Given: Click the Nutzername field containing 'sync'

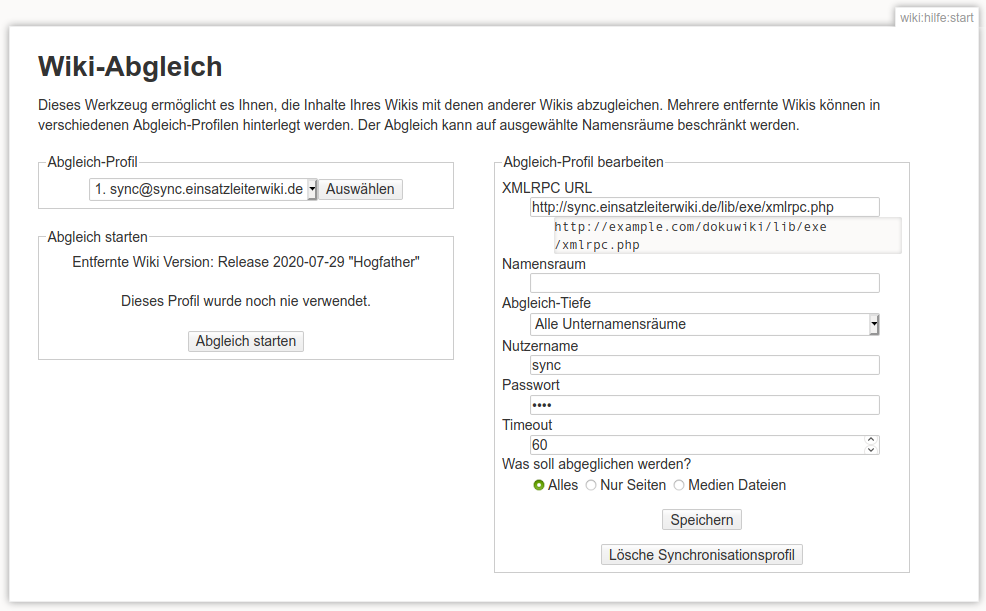Looking at the screenshot, I should coord(704,365).
